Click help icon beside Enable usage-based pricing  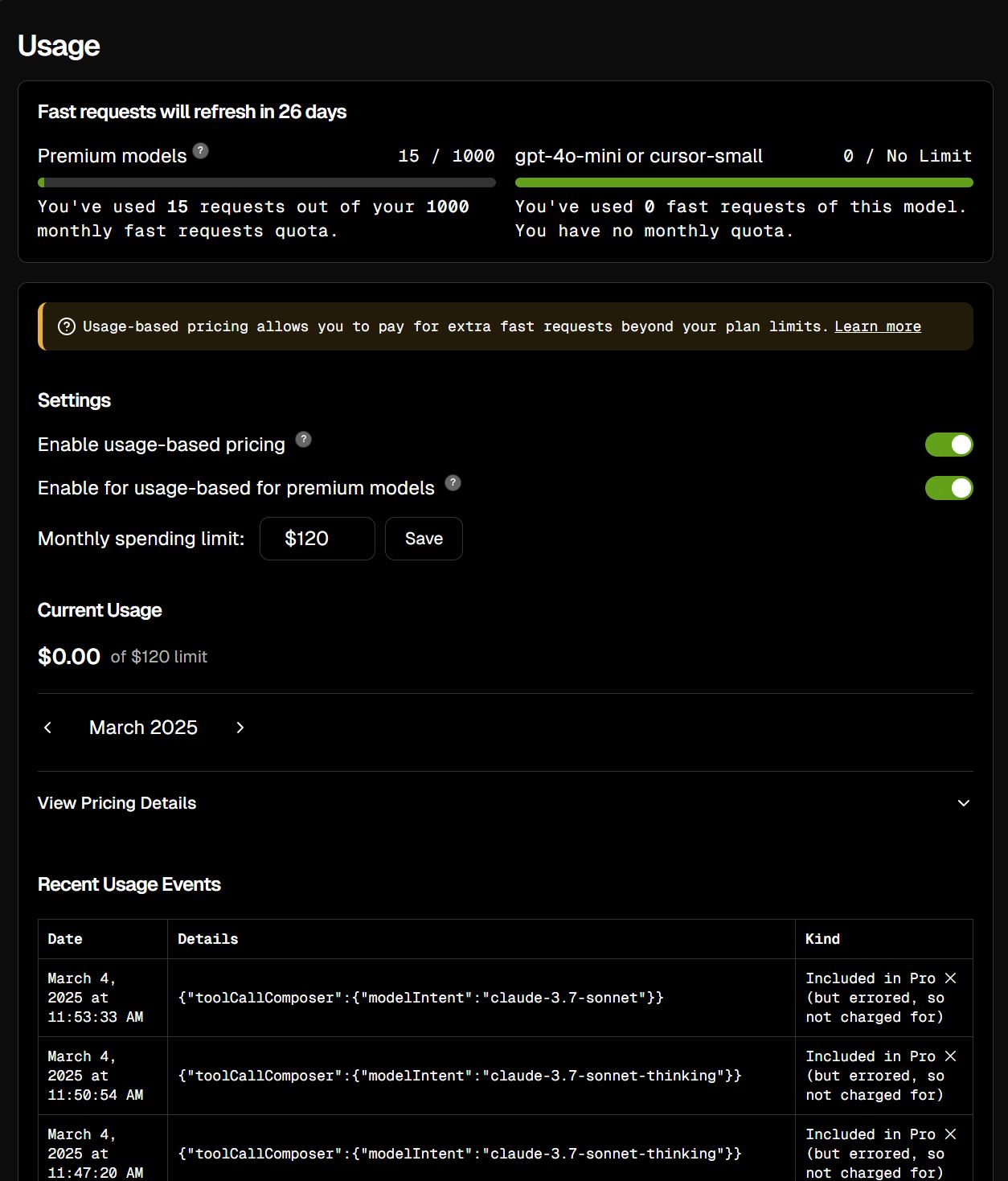click(303, 439)
